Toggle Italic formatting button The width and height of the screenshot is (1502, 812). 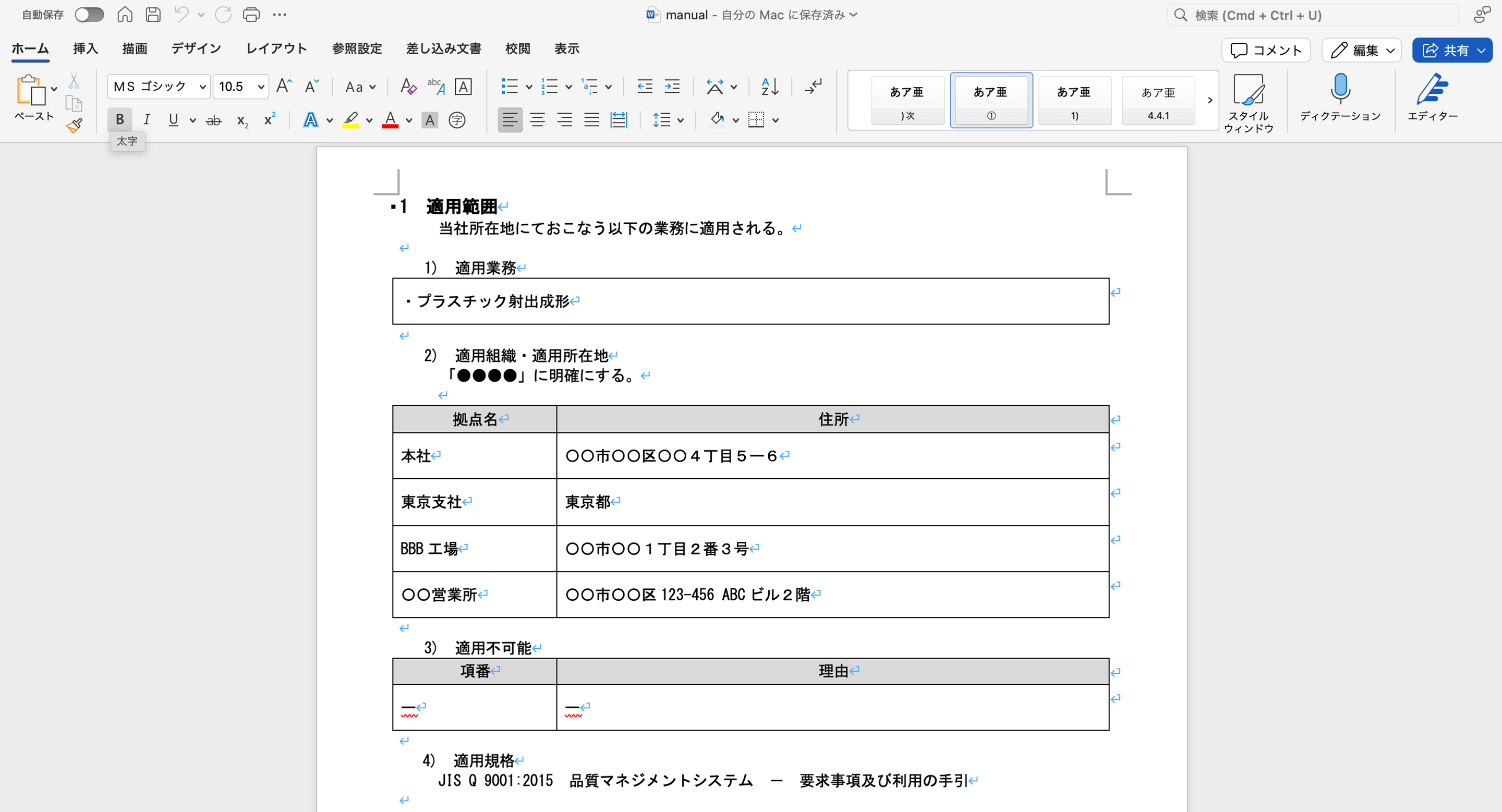coord(147,119)
